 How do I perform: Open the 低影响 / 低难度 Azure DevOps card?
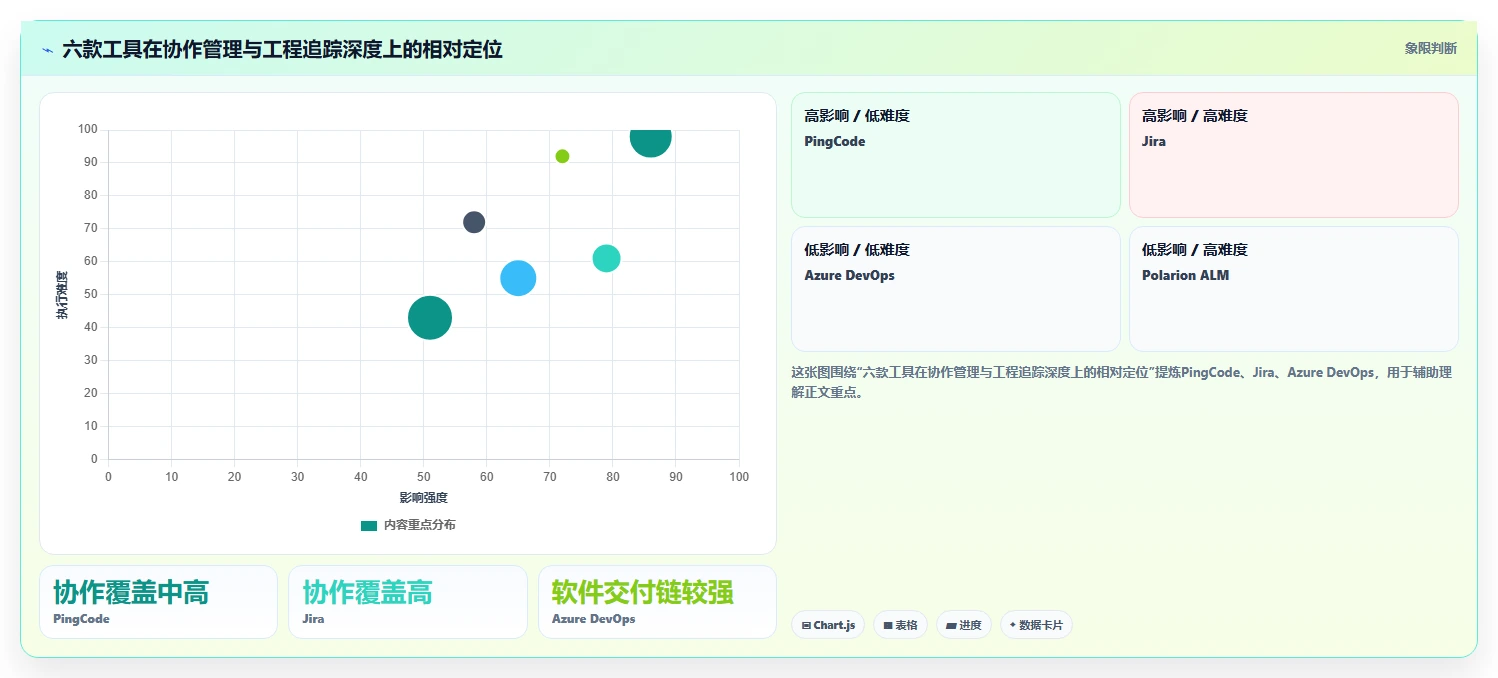955,289
